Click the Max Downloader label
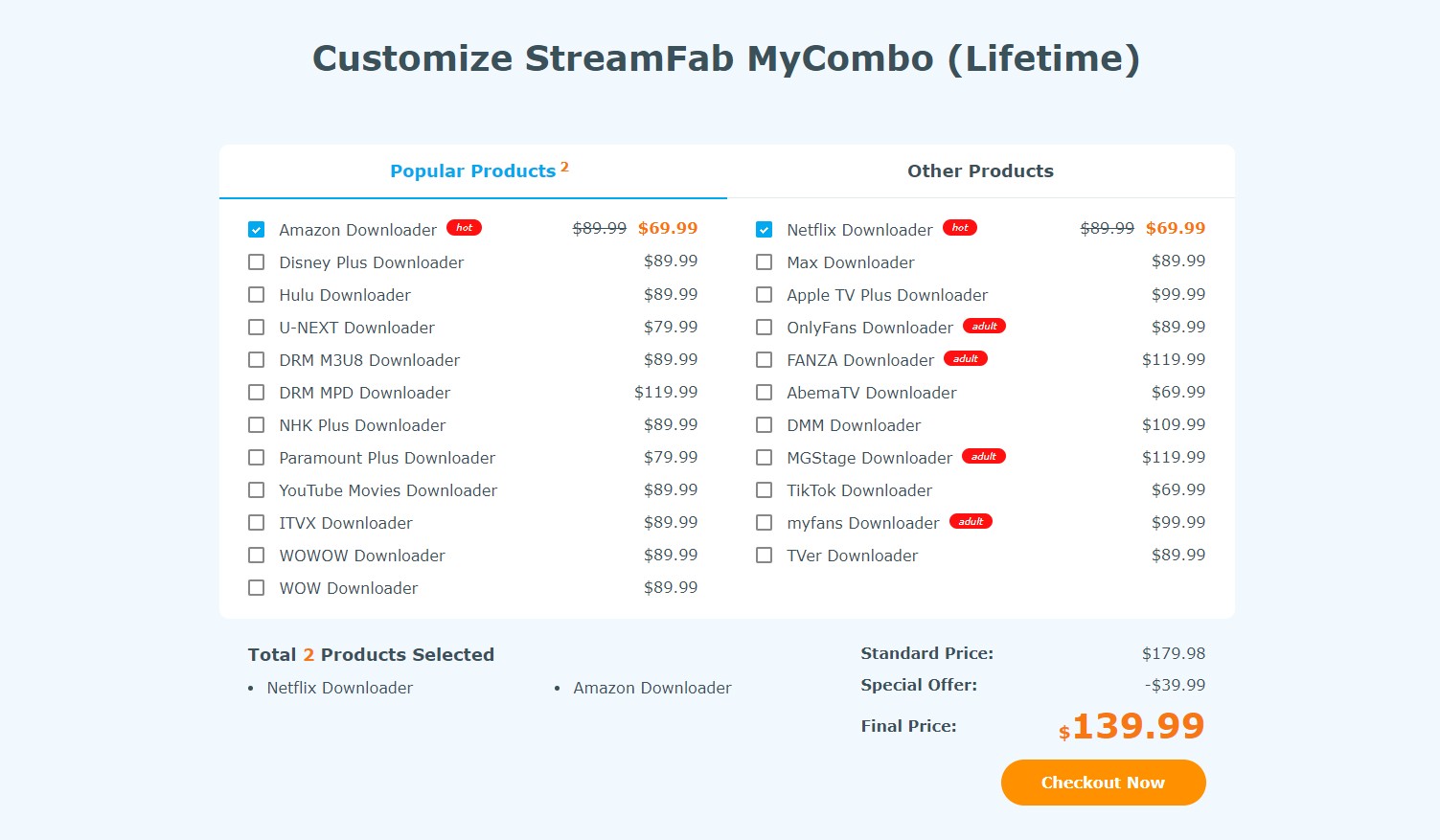 [850, 262]
